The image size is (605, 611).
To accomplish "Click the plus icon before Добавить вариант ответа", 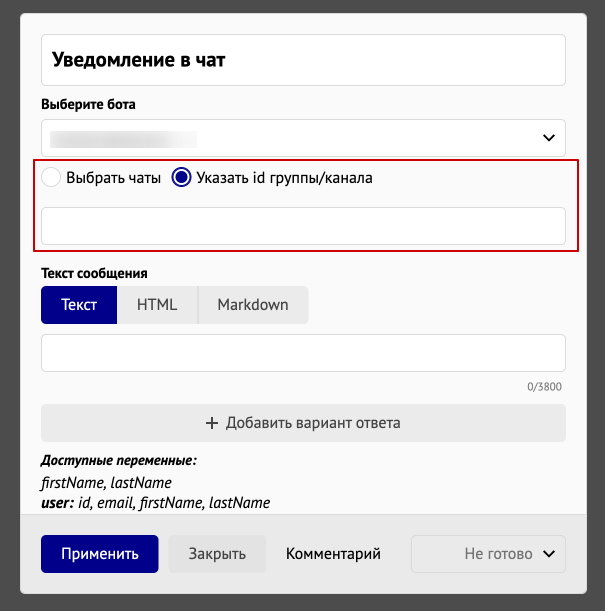I will click(212, 423).
